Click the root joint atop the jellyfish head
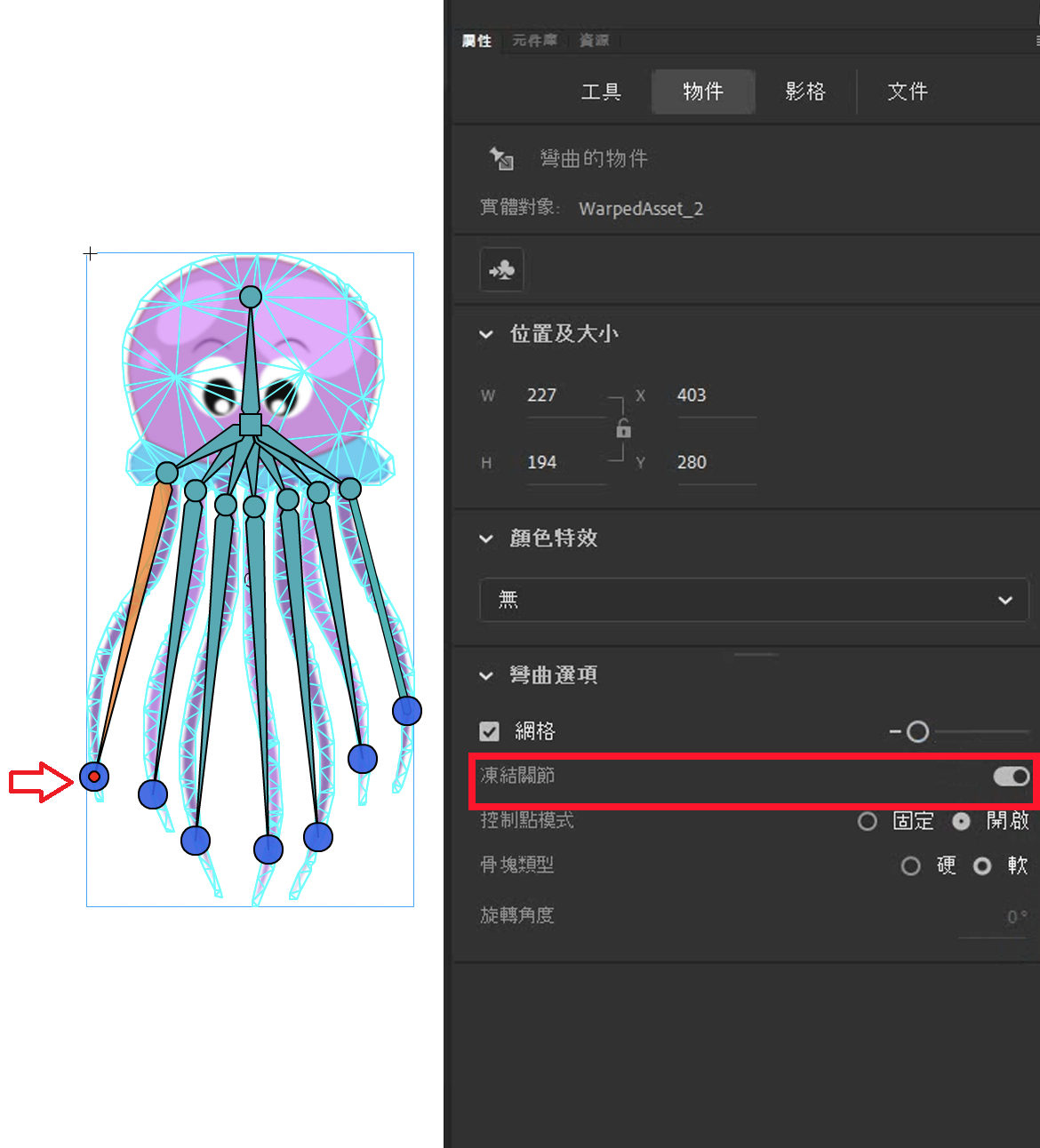This screenshot has width=1040, height=1148. [251, 297]
